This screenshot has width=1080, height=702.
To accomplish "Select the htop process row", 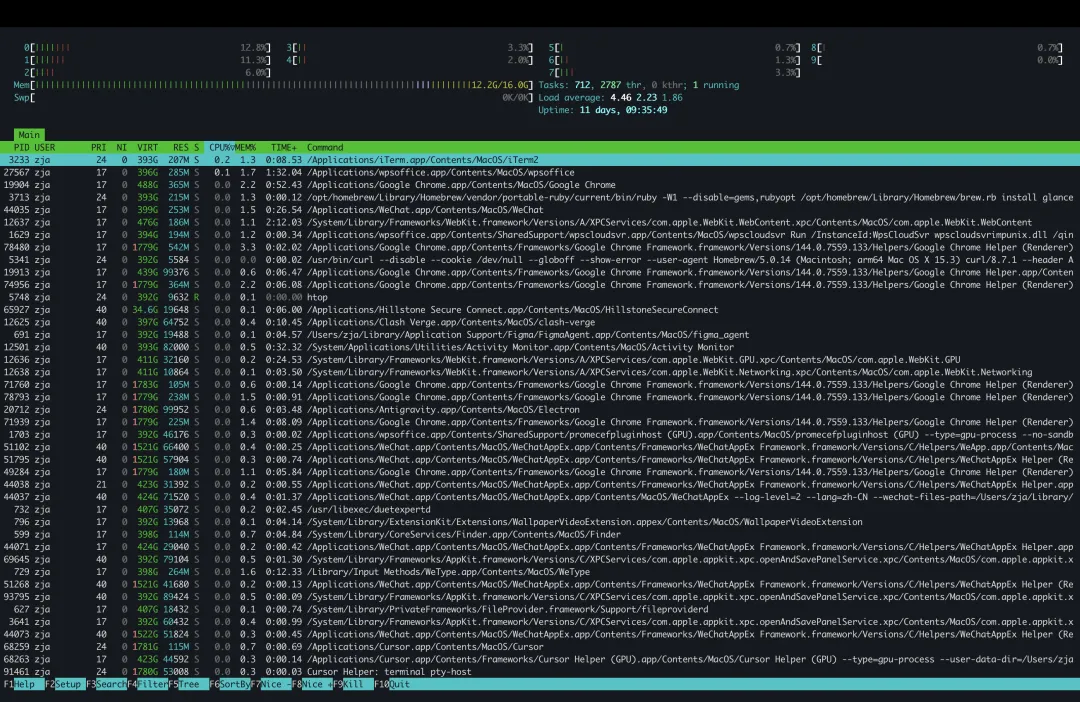I will [x=540, y=297].
